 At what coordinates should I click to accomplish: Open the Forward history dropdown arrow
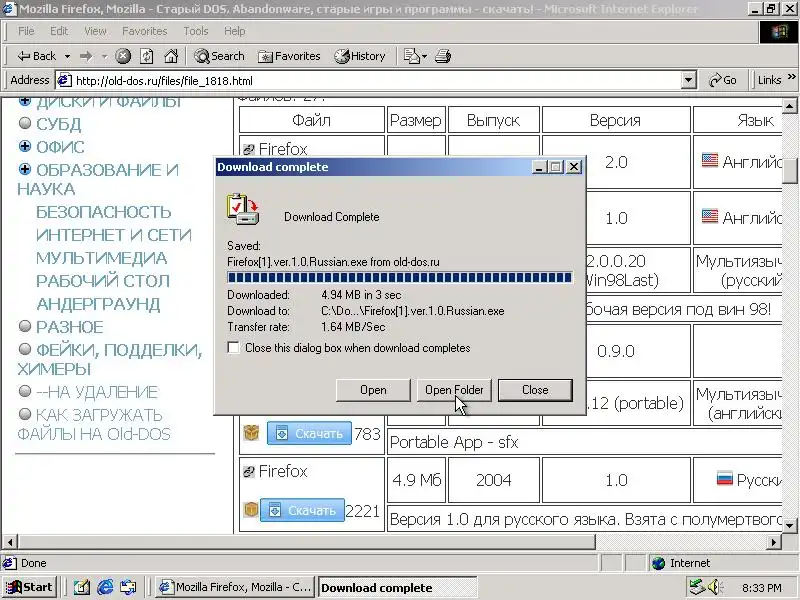(104, 56)
